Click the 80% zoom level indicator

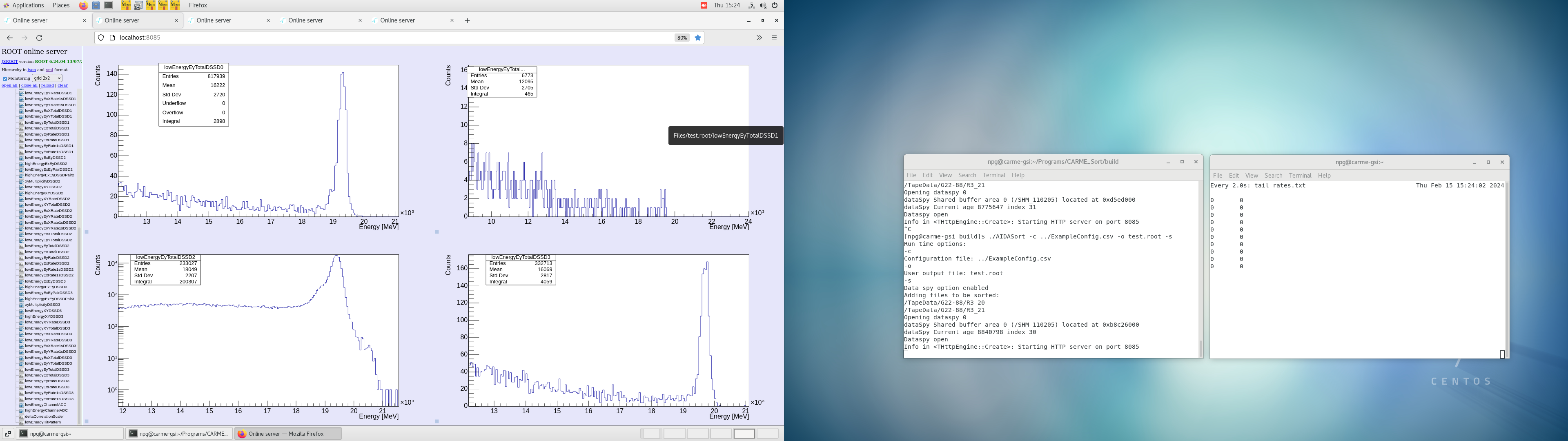[x=682, y=38]
